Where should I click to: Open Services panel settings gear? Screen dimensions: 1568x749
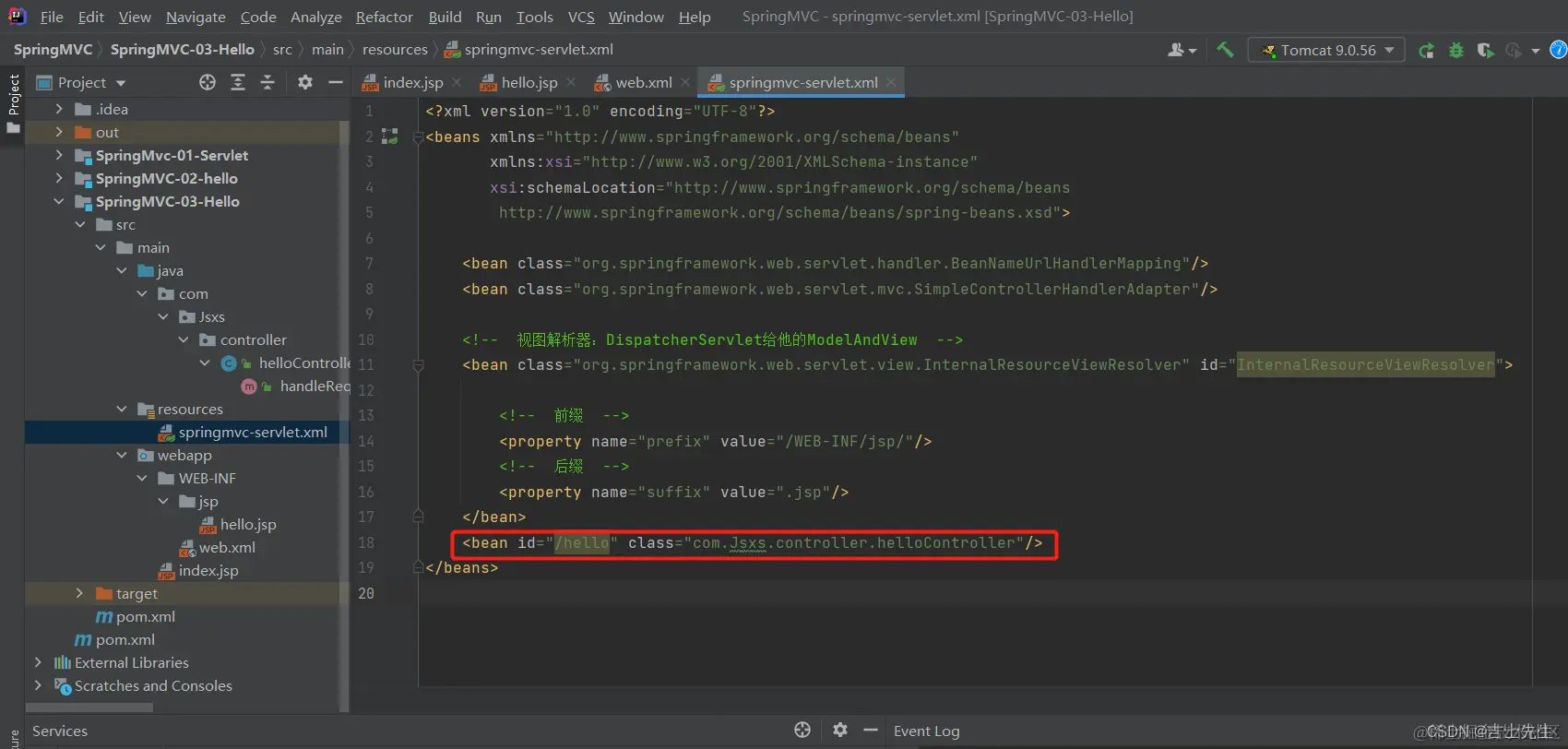(839, 730)
